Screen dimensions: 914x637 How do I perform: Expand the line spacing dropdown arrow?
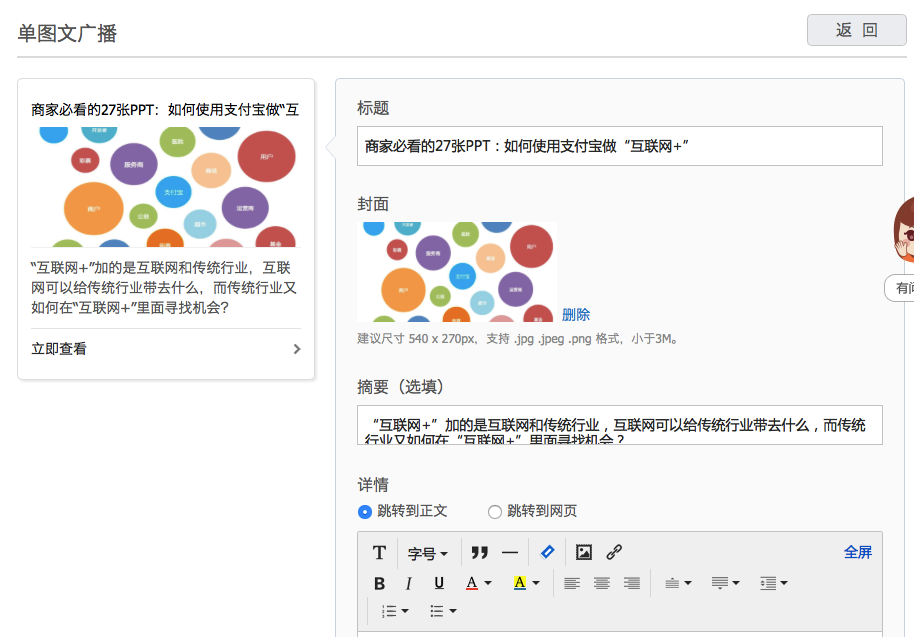click(783, 583)
